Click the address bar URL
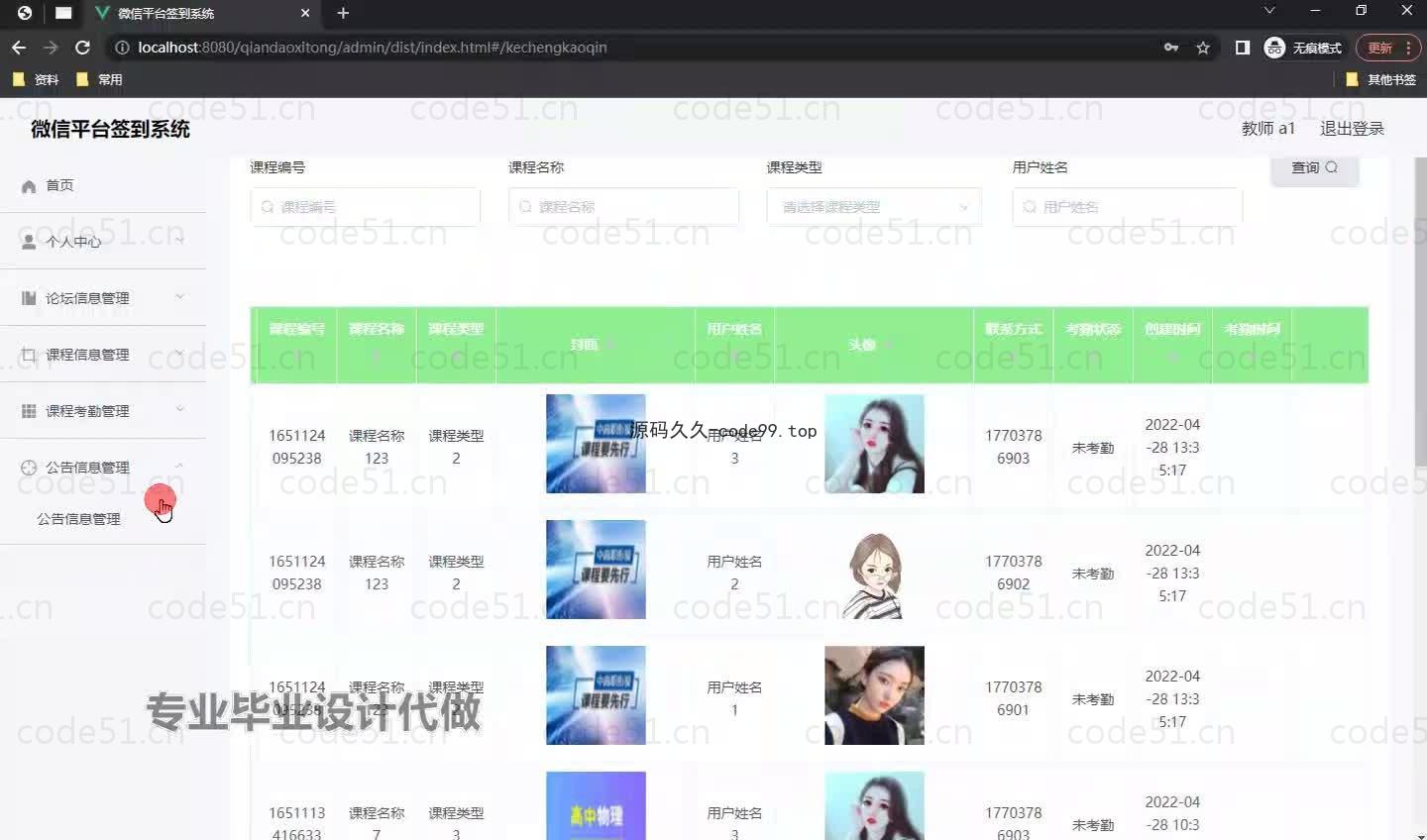This screenshot has height=840, width=1427. pyautogui.click(x=372, y=48)
